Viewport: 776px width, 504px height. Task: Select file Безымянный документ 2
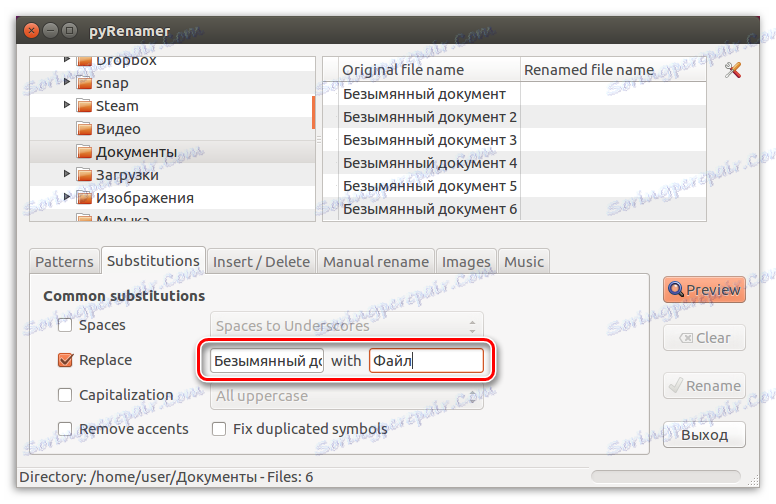(515, 117)
